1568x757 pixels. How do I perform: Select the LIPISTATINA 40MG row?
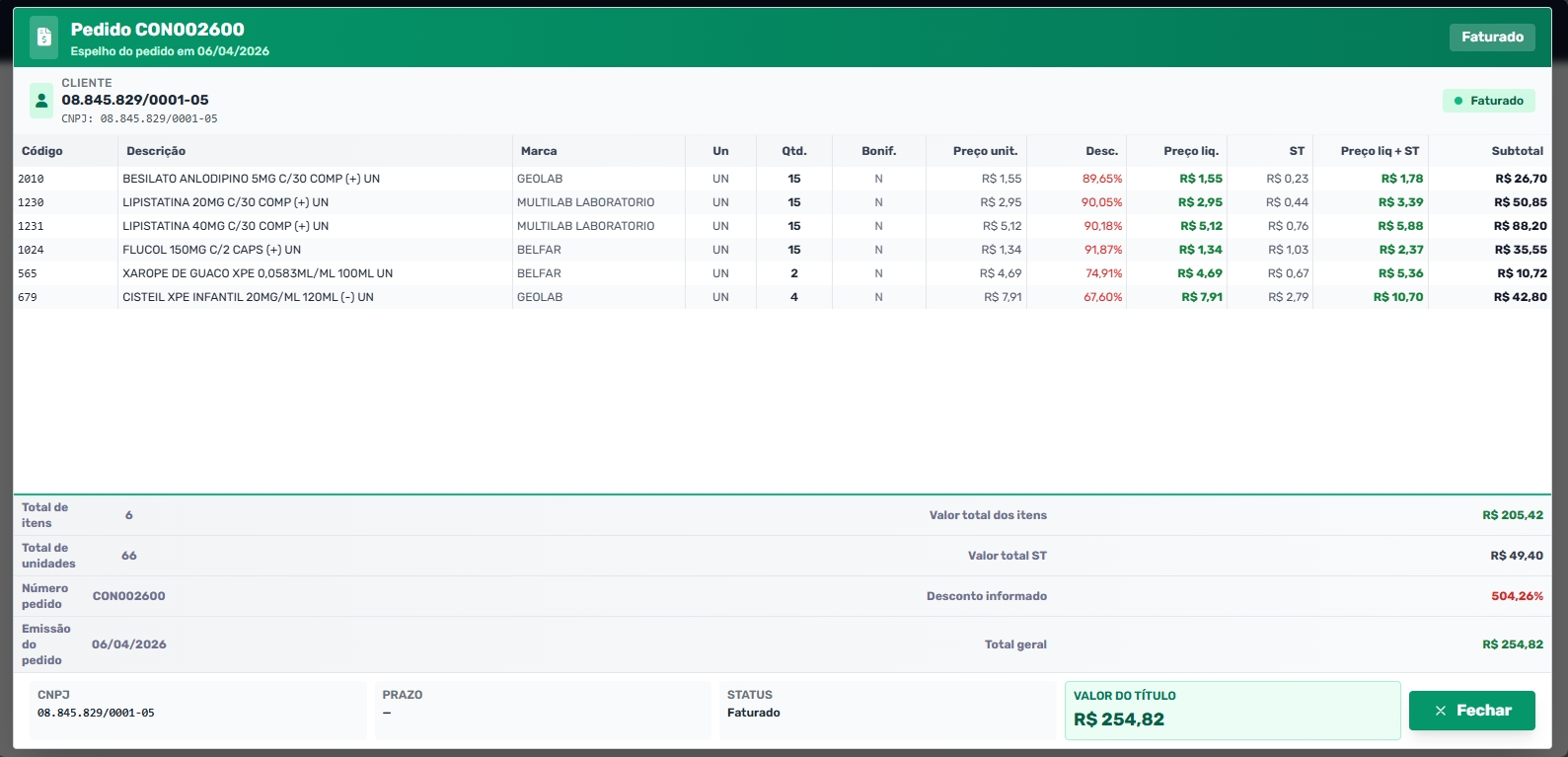783,226
